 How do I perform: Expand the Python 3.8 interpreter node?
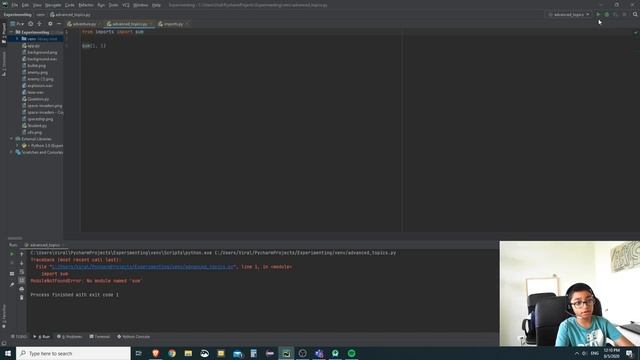point(17,146)
